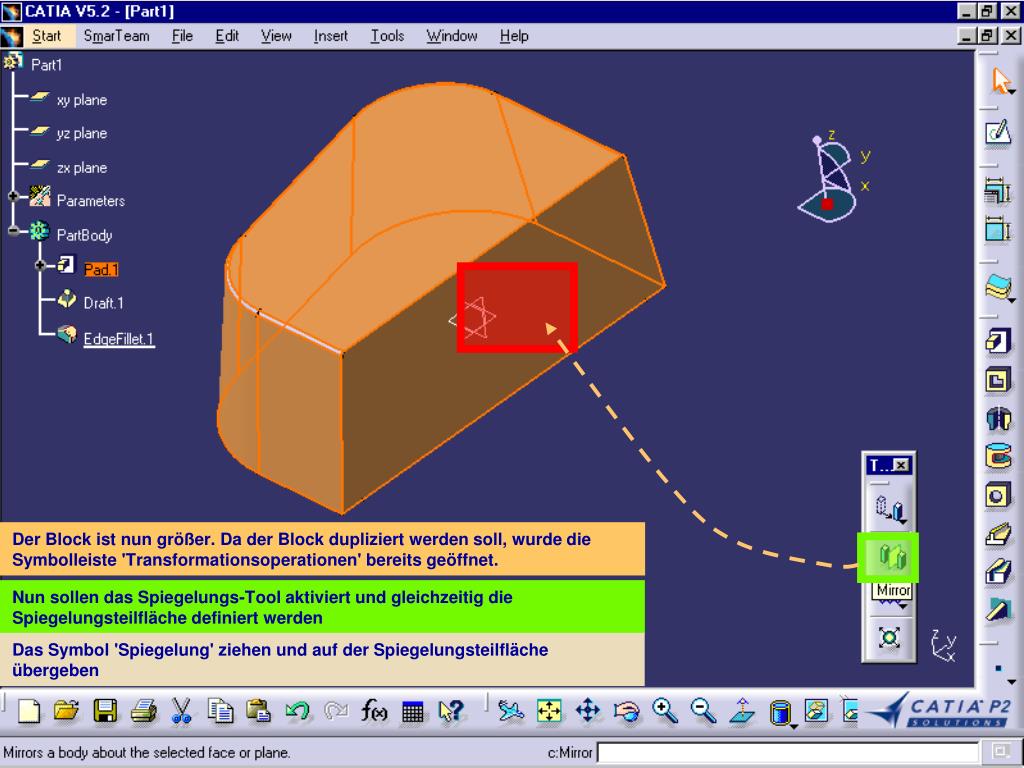Select zx plane in the tree

click(82, 168)
